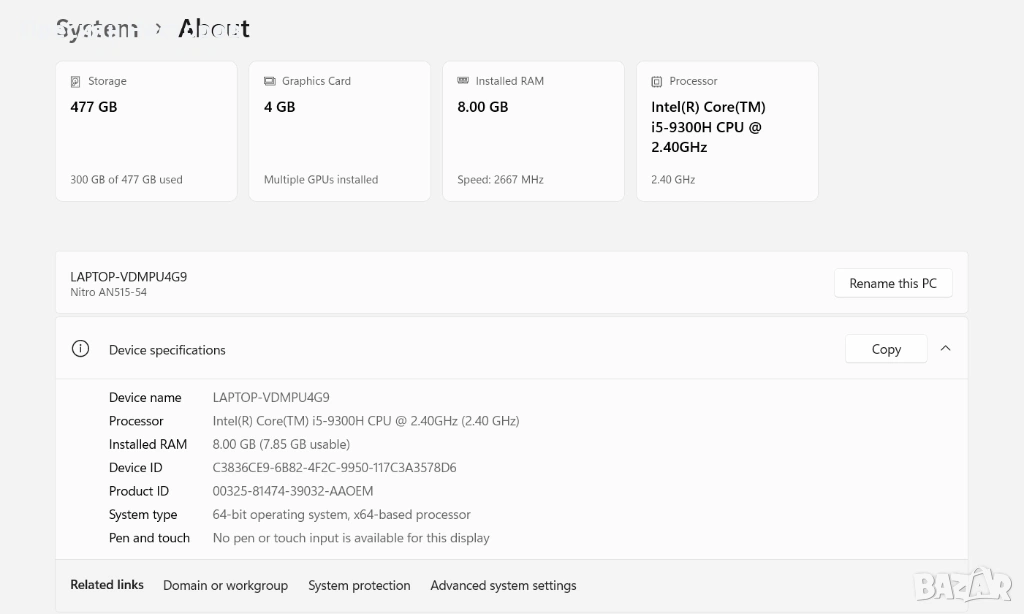Copy the device specifications
1024x614 pixels.
886,349
